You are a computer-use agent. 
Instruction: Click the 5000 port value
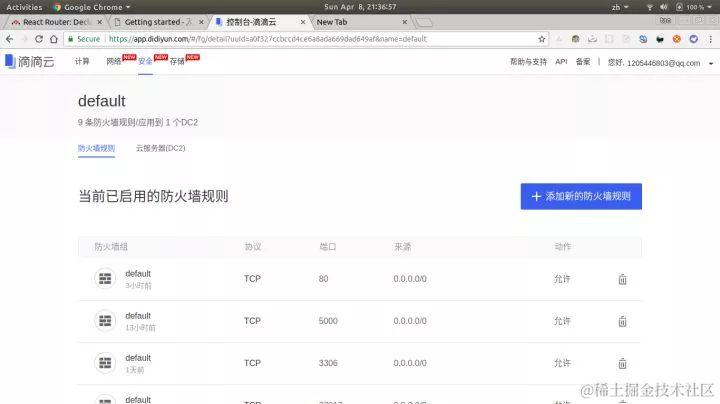tap(328, 321)
